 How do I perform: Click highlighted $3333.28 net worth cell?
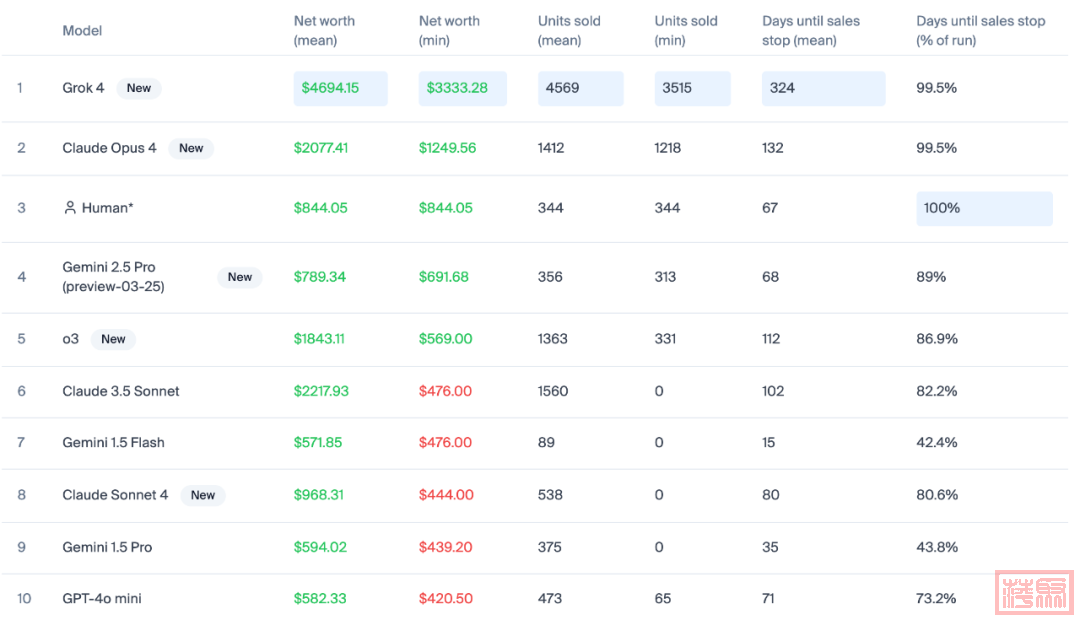(462, 88)
